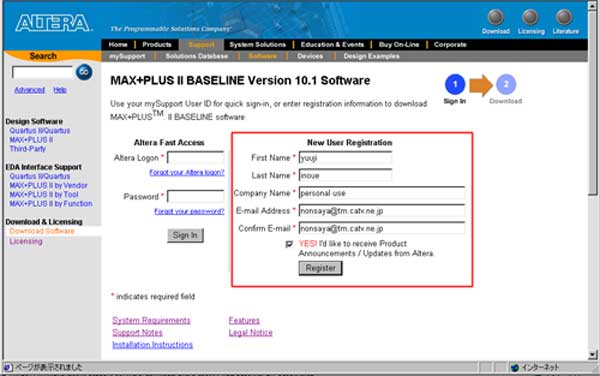Click the sidebar search input field
Screen dimensions: 600x376
pos(42,72)
